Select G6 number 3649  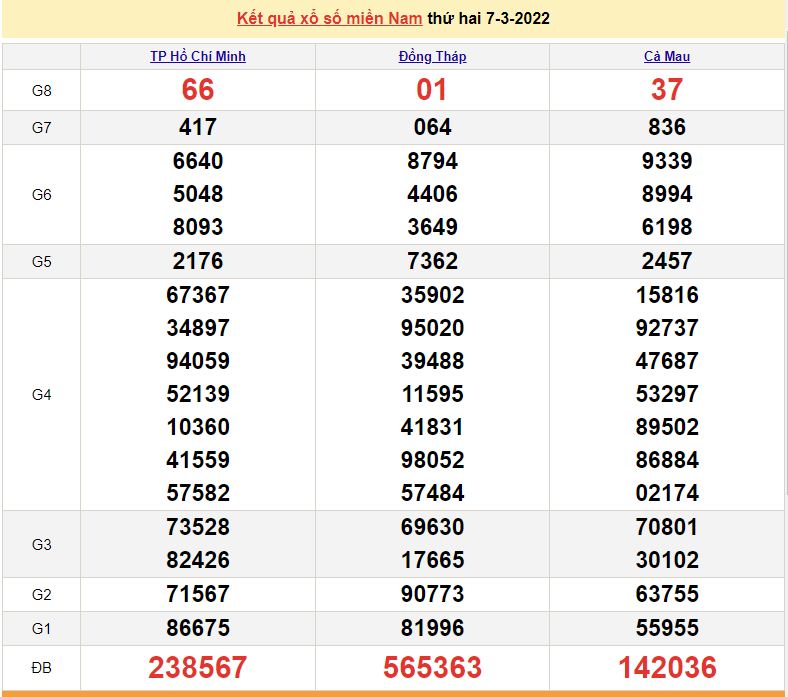tap(432, 227)
